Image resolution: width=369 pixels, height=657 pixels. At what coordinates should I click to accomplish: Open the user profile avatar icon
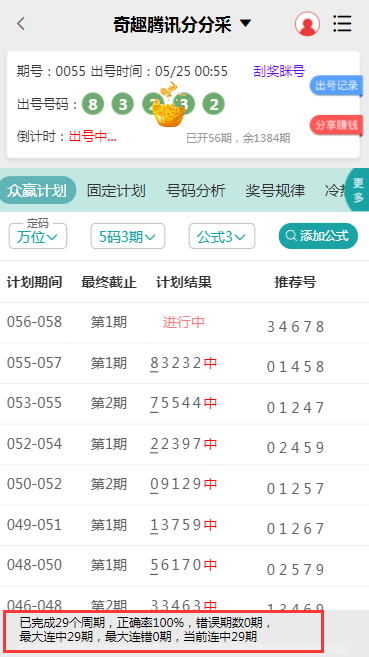307,24
